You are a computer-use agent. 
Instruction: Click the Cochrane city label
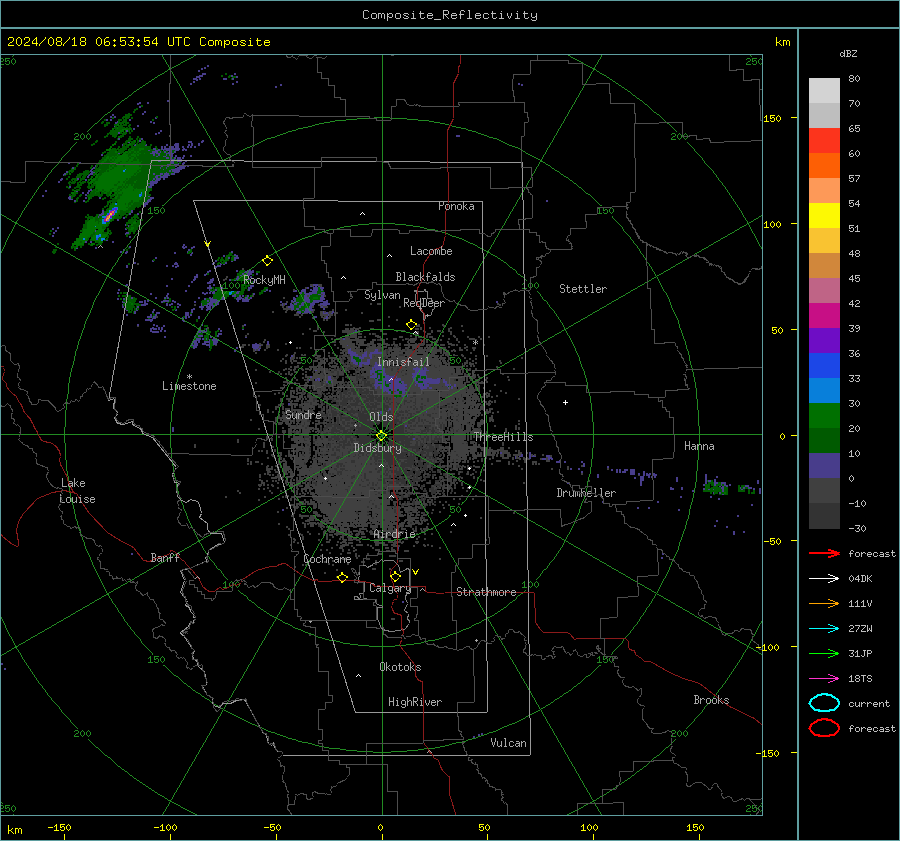[327, 559]
